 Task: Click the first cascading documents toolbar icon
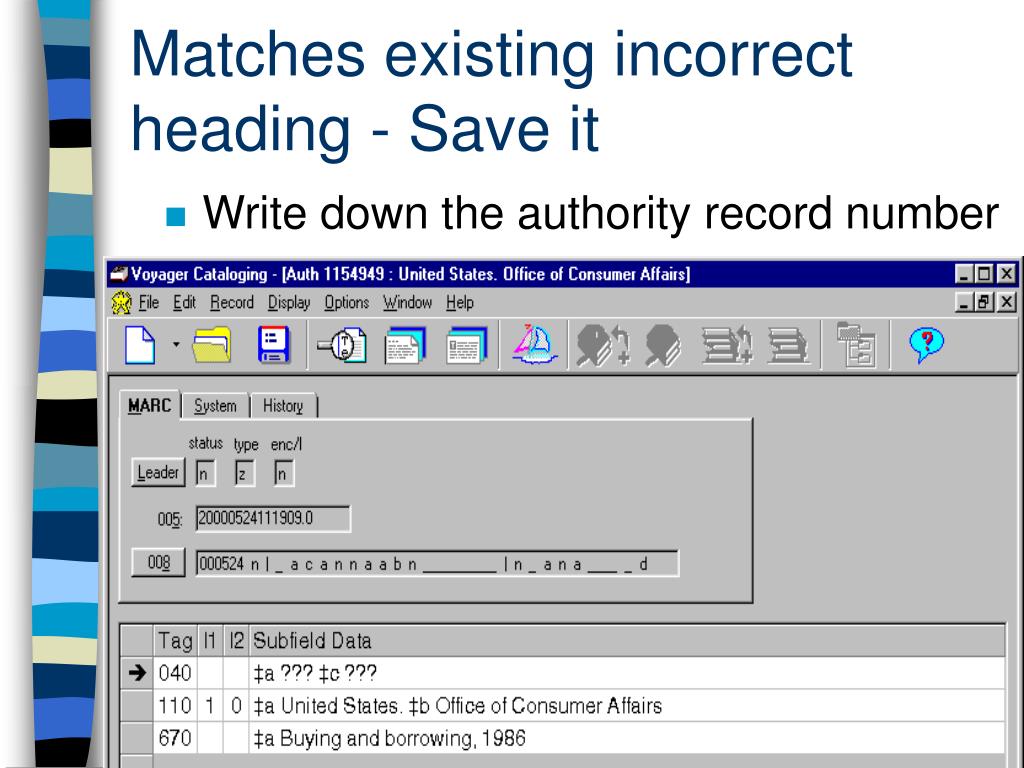404,345
